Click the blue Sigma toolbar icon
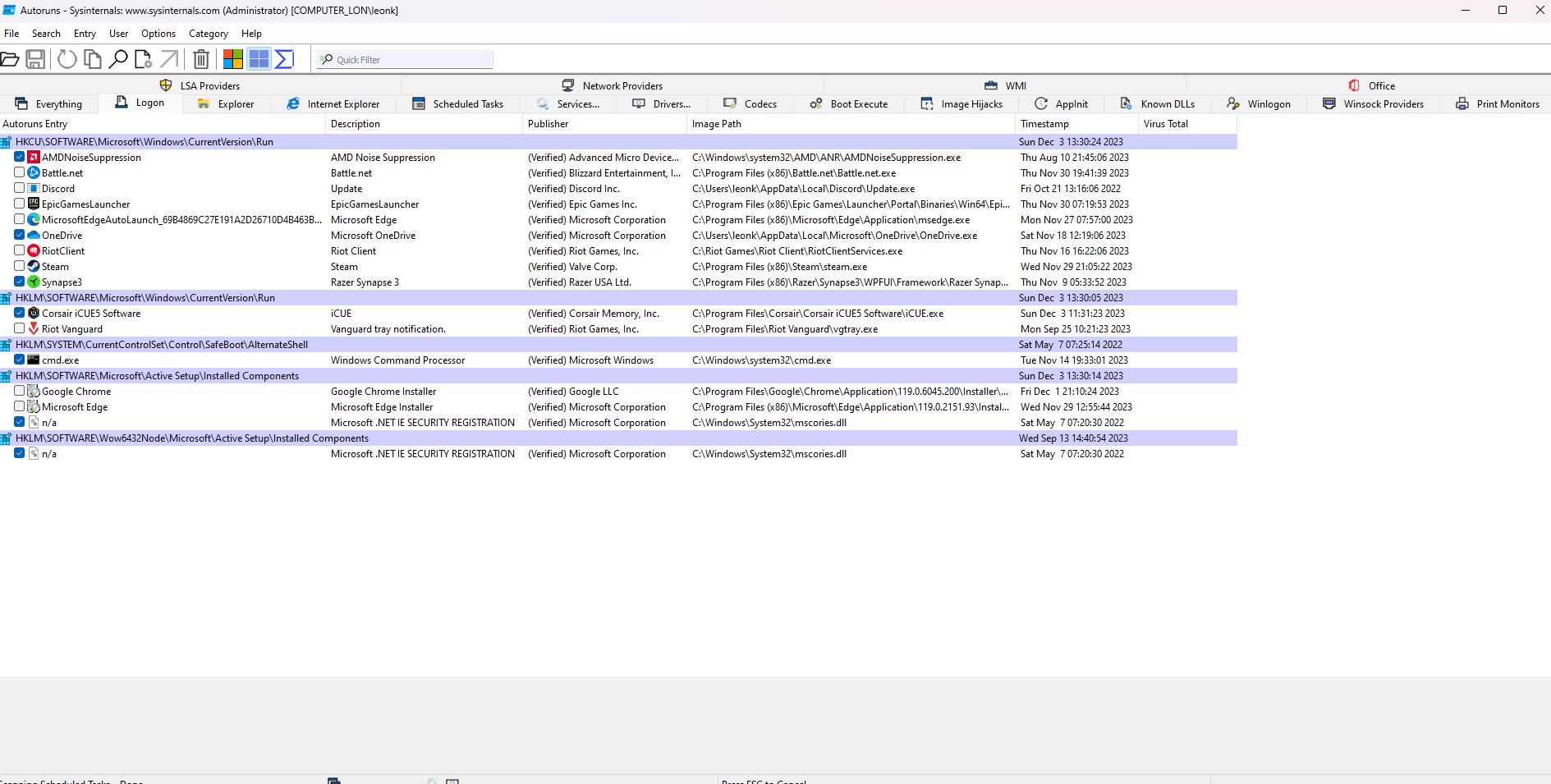The image size is (1551, 784). [x=284, y=59]
